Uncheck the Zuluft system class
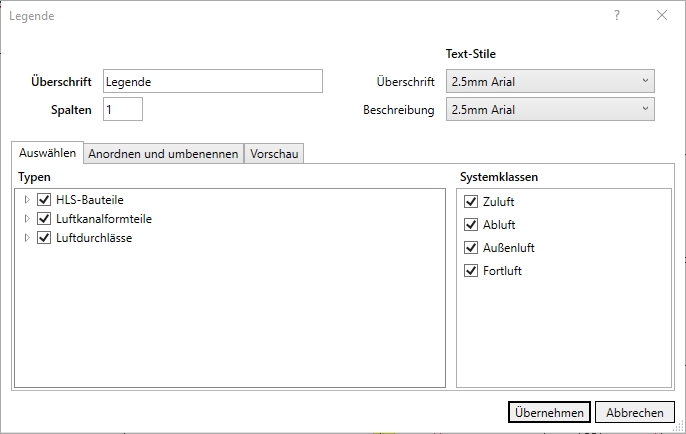 coord(471,202)
